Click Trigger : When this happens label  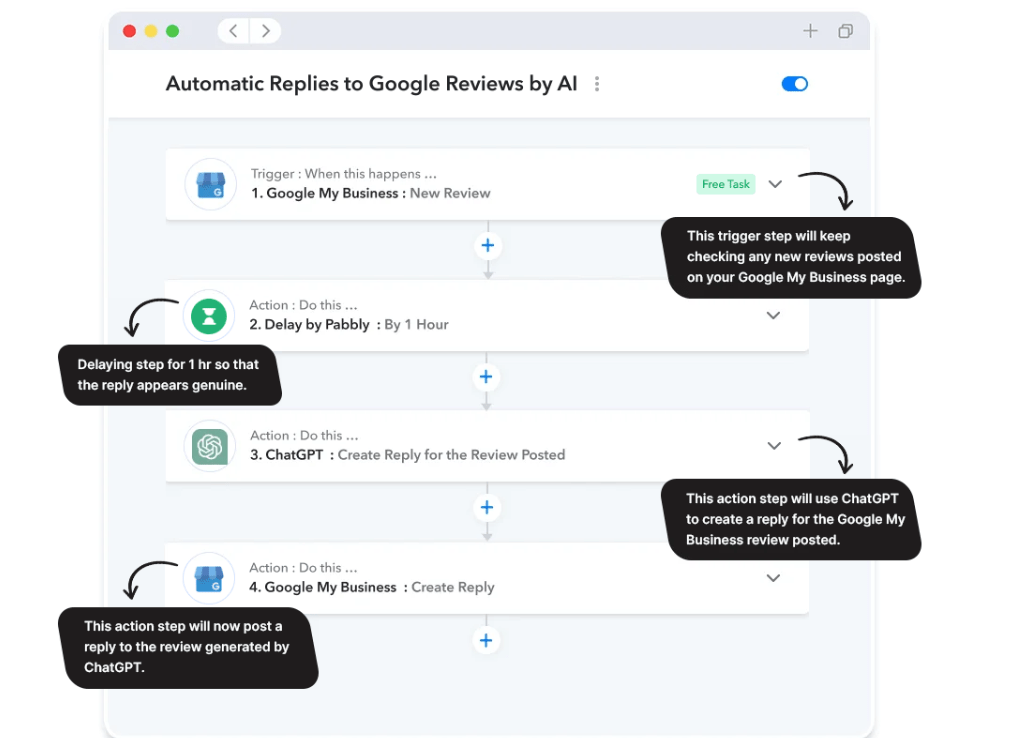tap(343, 174)
